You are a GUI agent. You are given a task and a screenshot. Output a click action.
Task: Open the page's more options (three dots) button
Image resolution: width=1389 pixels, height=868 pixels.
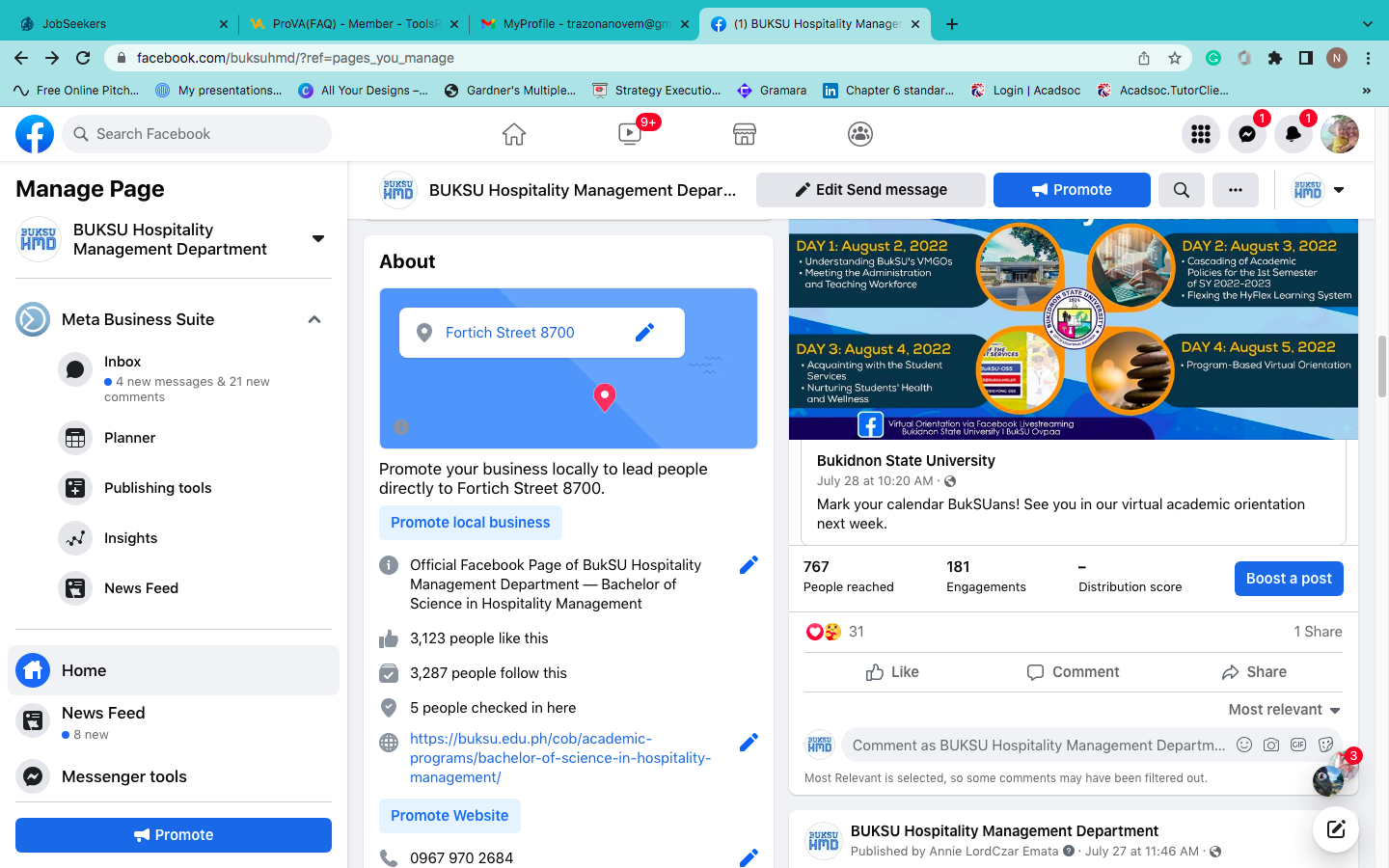1236,190
